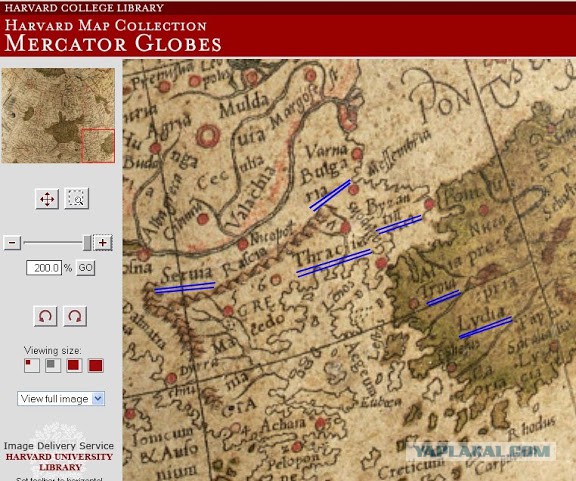Click Lydia label on the map
This screenshot has height=481, width=576.
click(x=481, y=319)
